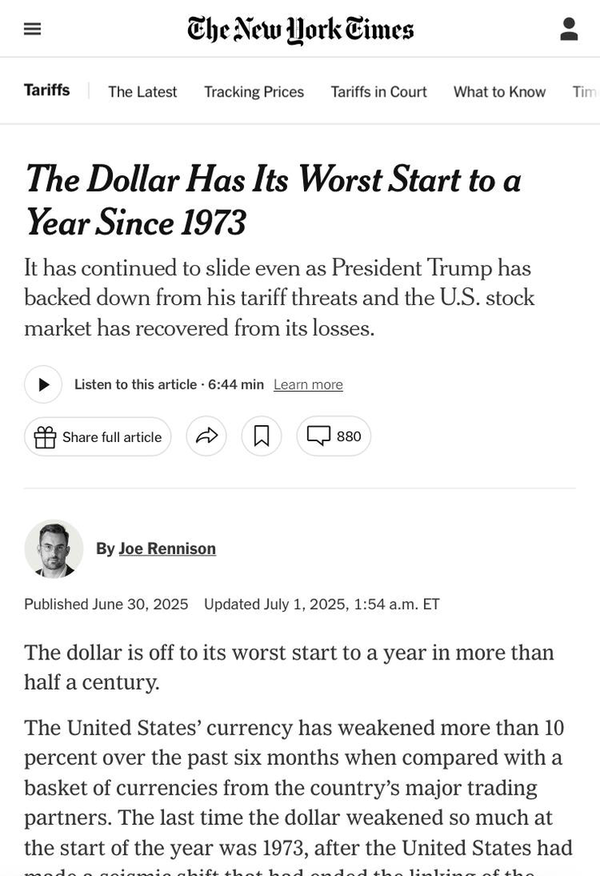Select the What to Know tab
This screenshot has width=600, height=876.
pos(500,91)
